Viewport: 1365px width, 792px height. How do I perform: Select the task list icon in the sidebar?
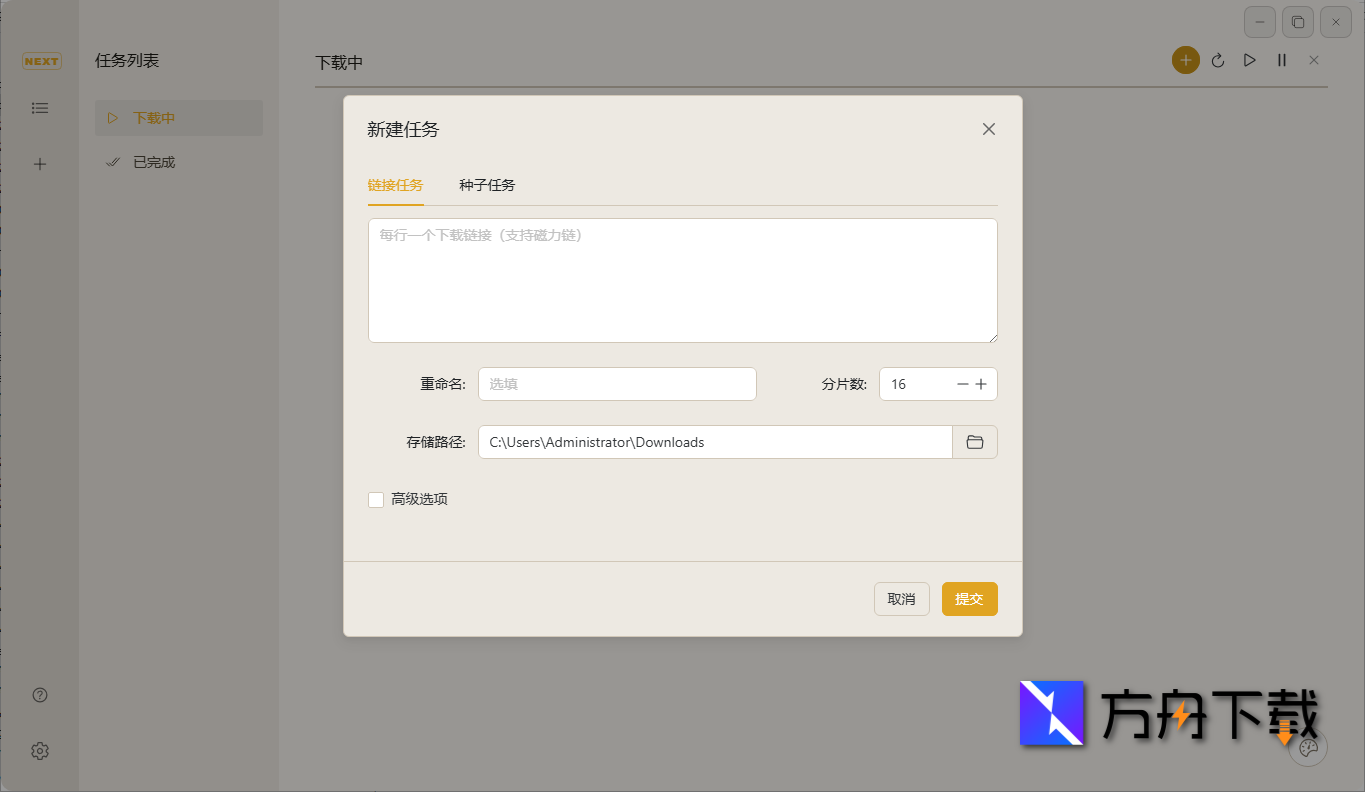click(40, 107)
